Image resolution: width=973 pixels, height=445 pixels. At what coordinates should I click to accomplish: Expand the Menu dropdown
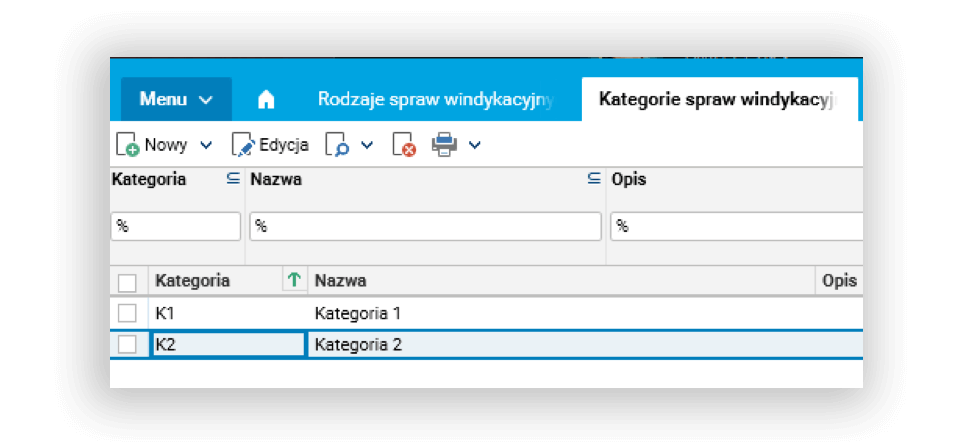pyautogui.click(x=176, y=100)
